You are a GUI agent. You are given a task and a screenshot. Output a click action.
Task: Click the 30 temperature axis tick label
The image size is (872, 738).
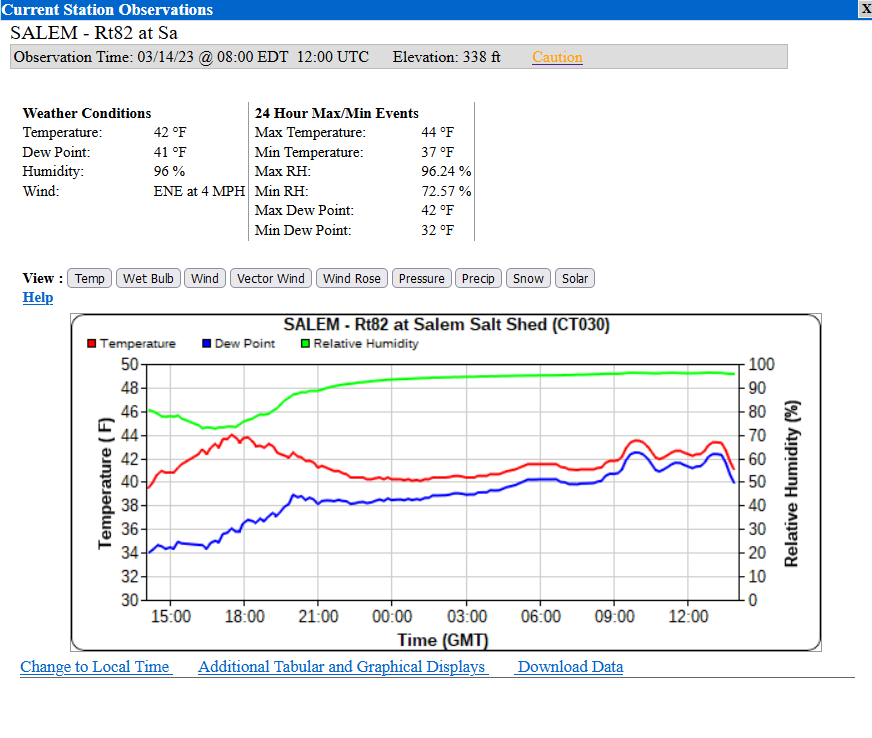point(130,600)
